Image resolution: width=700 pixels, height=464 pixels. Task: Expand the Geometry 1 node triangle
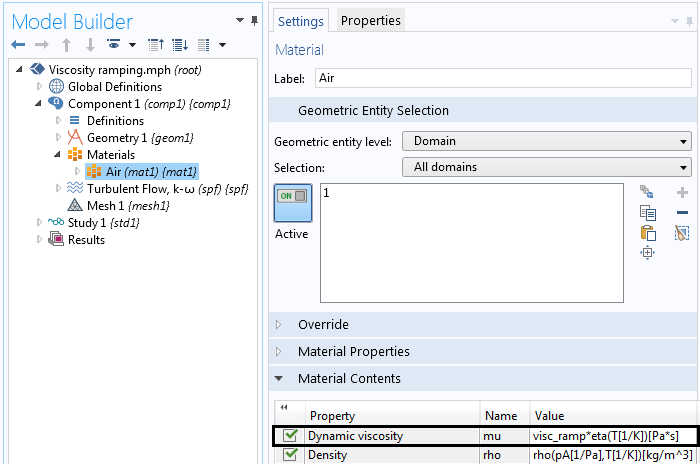[58, 137]
